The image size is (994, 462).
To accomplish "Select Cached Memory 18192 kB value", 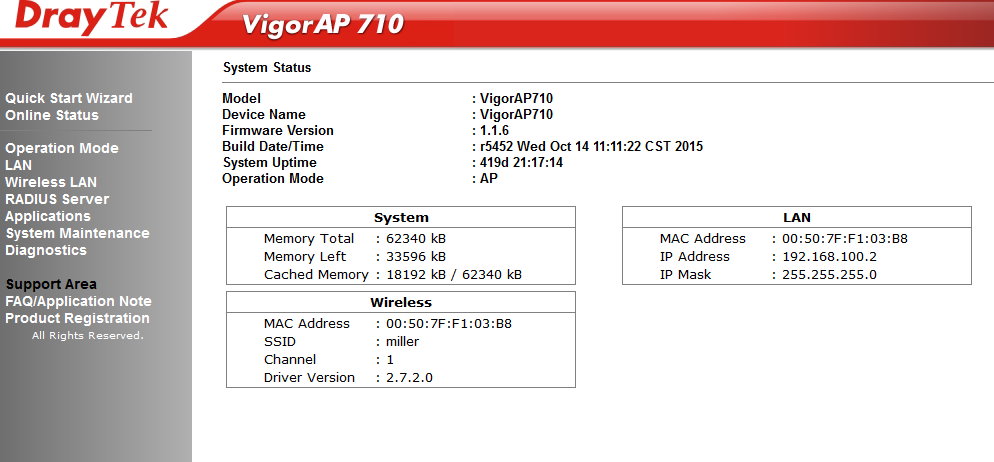I will (x=454, y=275).
